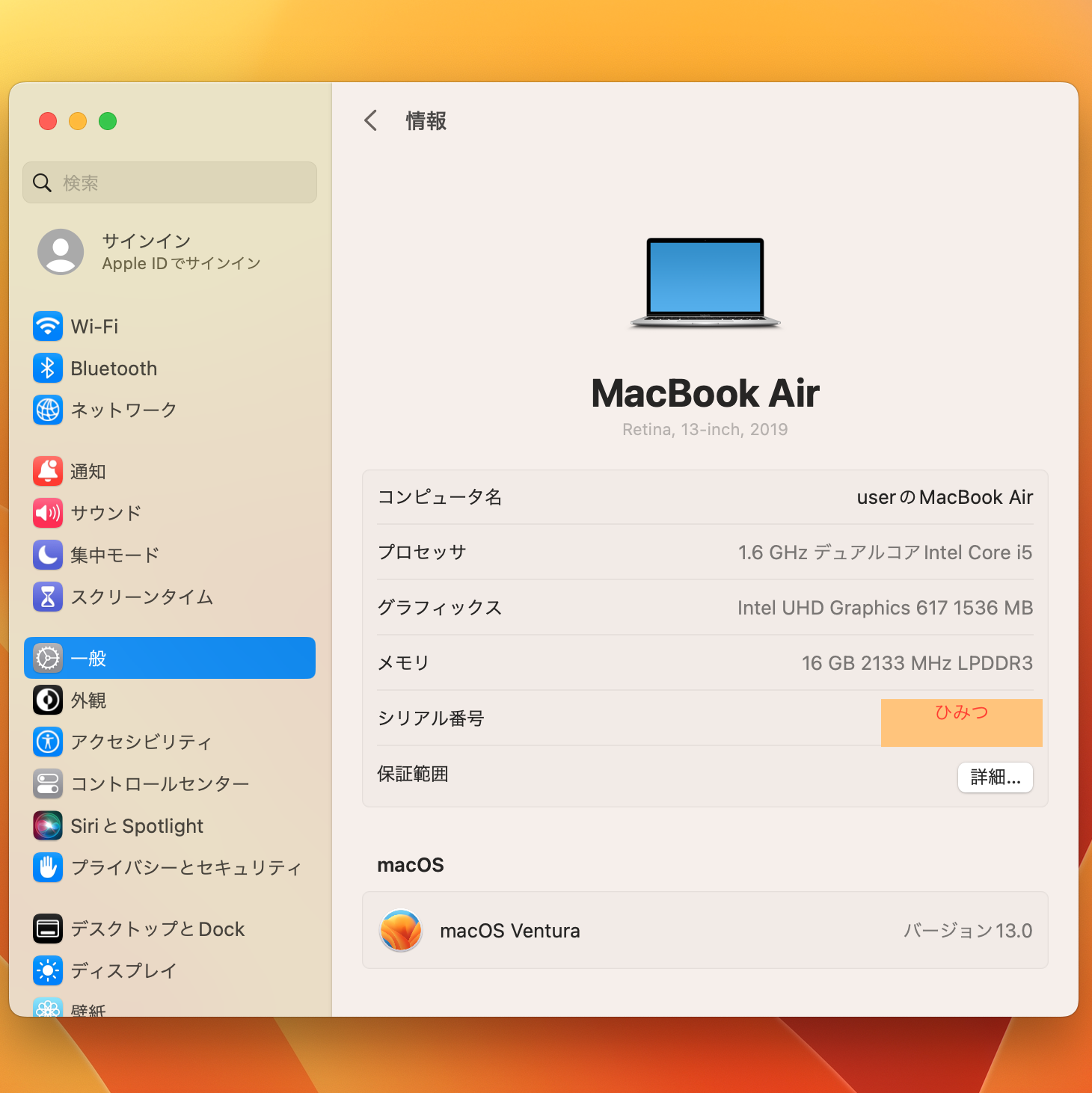Image resolution: width=1092 pixels, height=1093 pixels.
Task: Click the Wi-Fi icon in sidebar
Action: point(48,327)
